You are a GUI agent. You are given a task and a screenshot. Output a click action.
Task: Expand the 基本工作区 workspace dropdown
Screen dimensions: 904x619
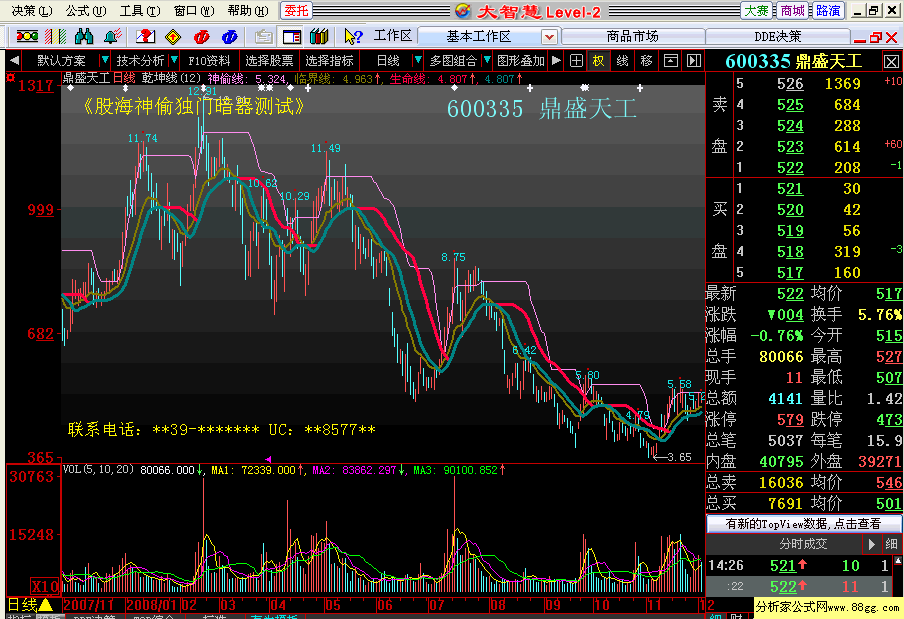(x=549, y=37)
